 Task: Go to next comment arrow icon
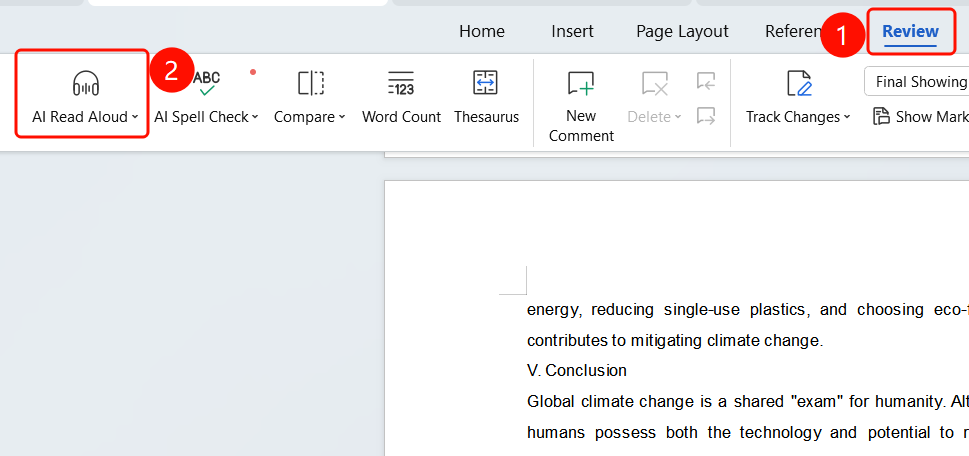(x=706, y=116)
